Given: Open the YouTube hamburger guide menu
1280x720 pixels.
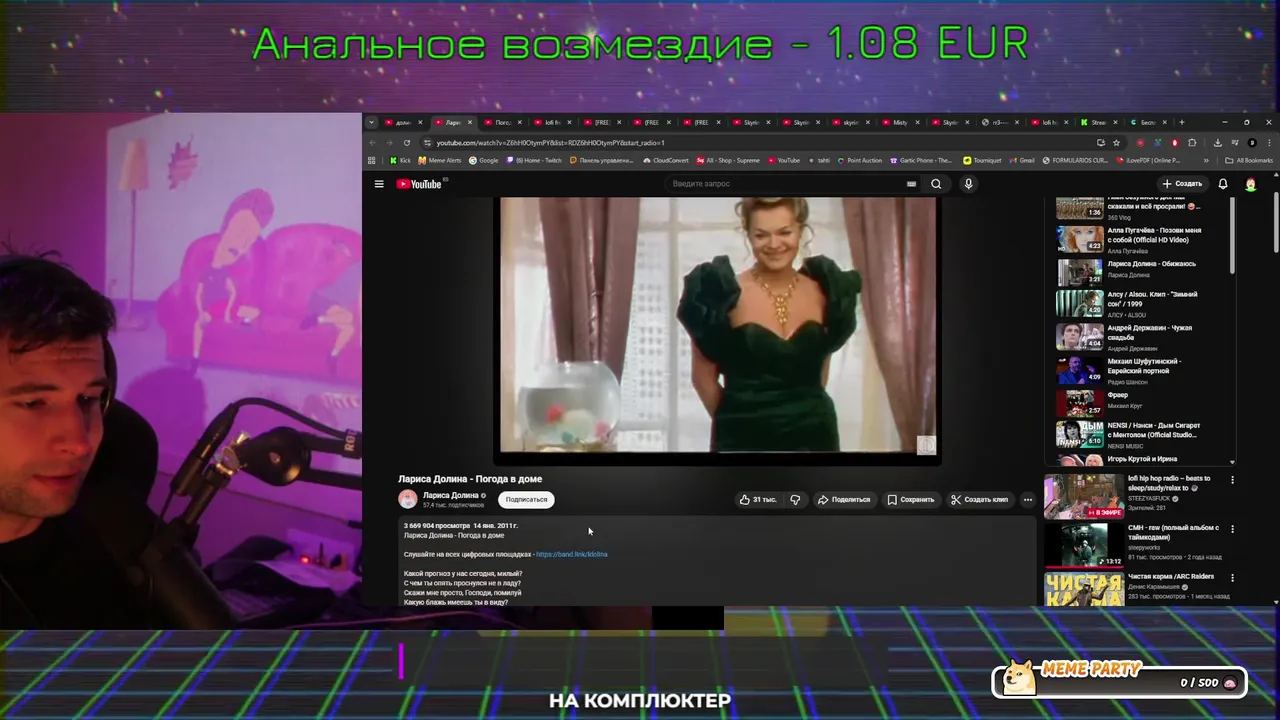Looking at the screenshot, I should pos(379,184).
